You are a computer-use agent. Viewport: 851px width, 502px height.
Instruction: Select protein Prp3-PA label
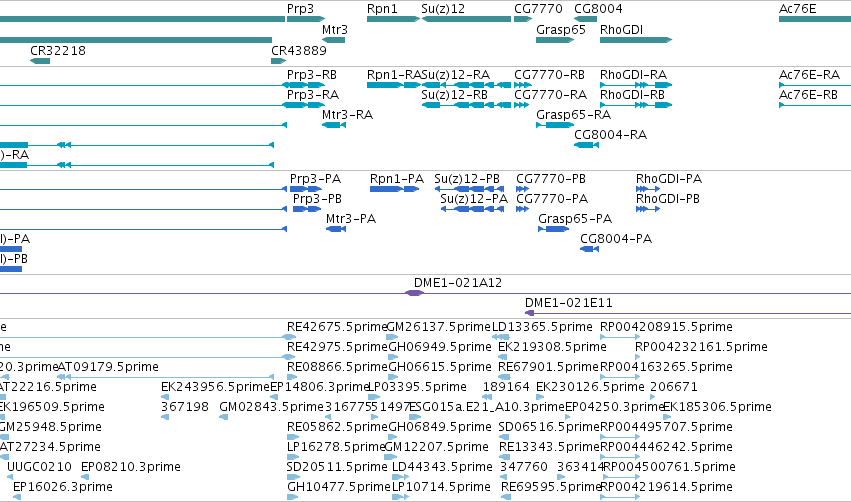click(x=315, y=179)
